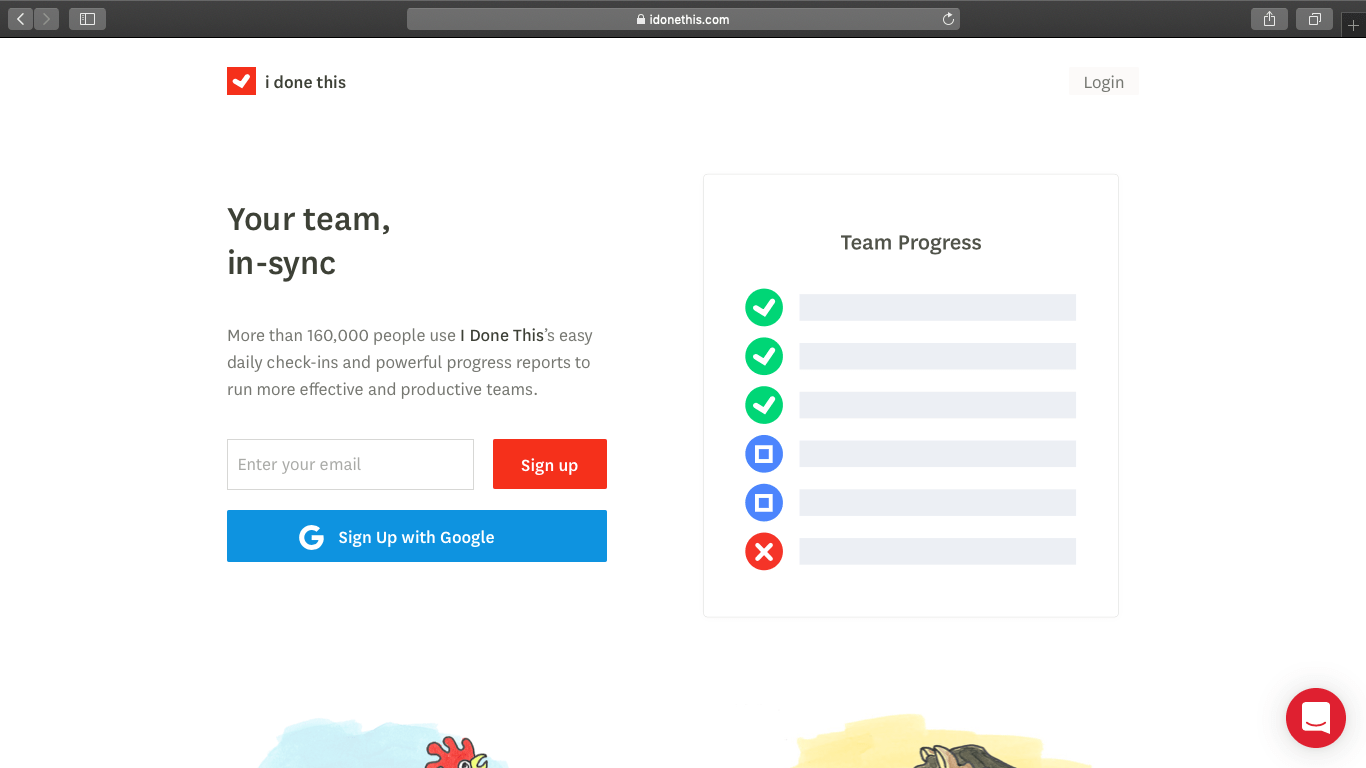Click the 'Team Progress' card heading
This screenshot has height=768, width=1366.
(x=911, y=243)
